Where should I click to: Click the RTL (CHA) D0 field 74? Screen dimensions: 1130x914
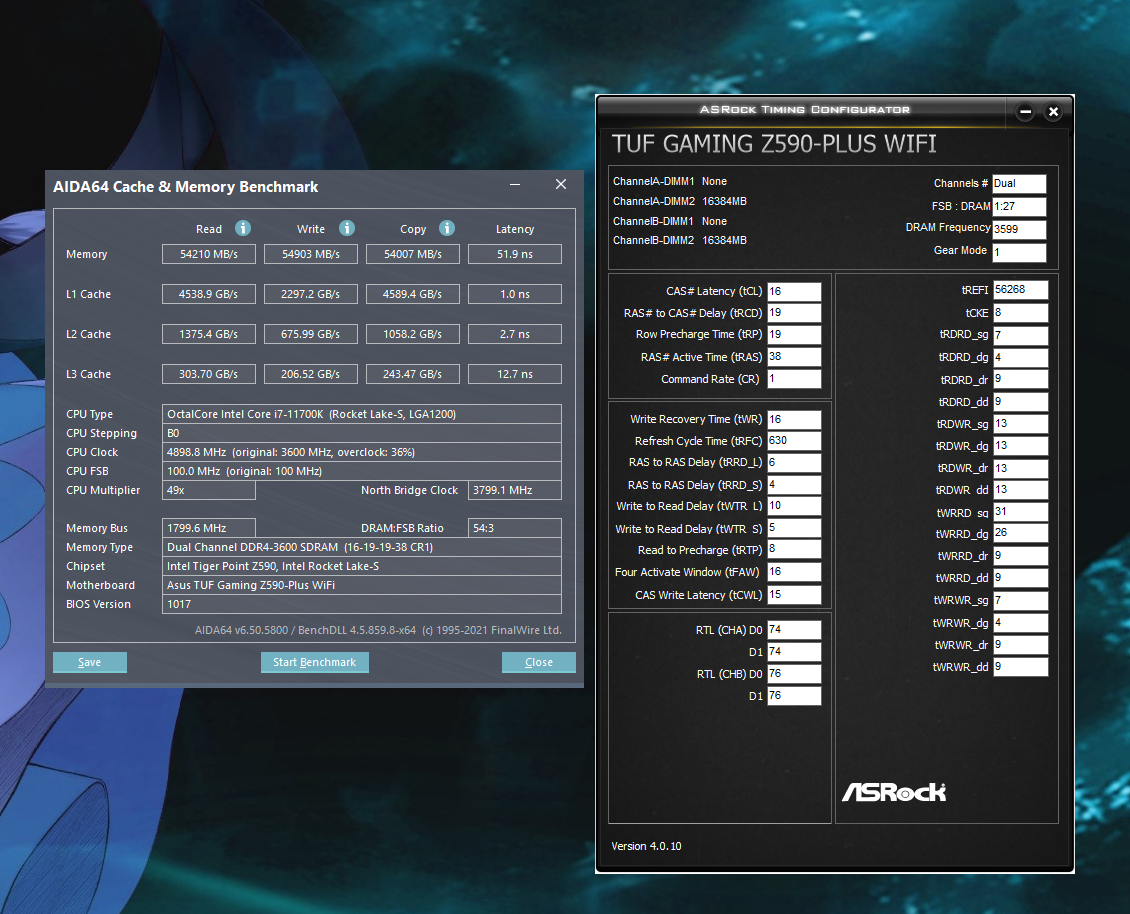pos(794,630)
